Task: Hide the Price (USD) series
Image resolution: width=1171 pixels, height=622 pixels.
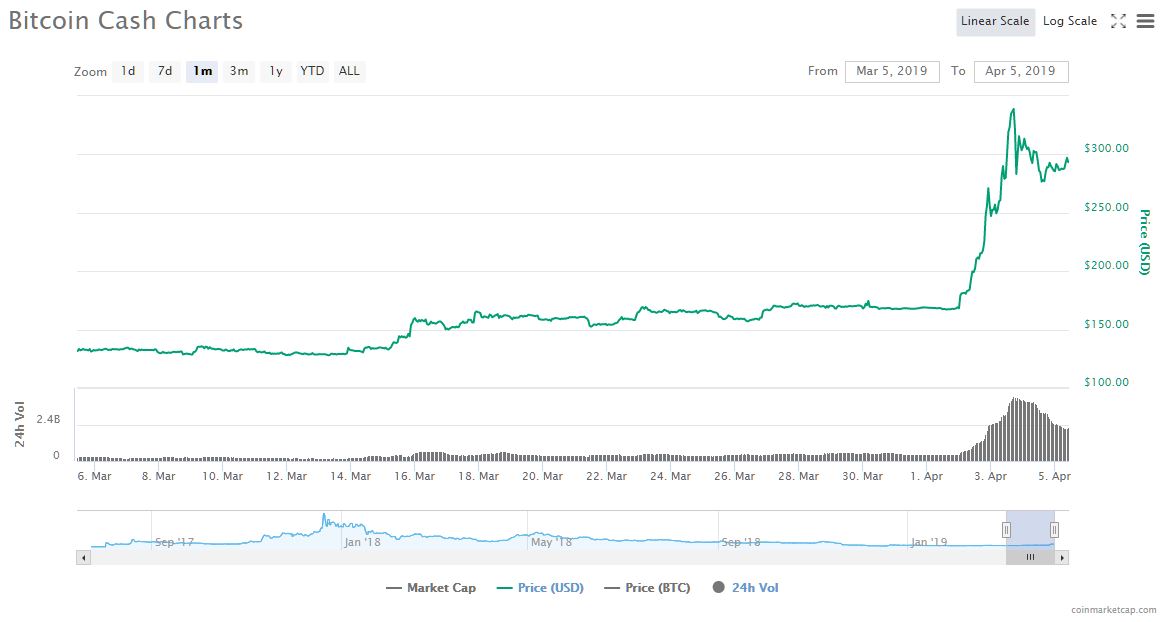Action: [x=540, y=588]
